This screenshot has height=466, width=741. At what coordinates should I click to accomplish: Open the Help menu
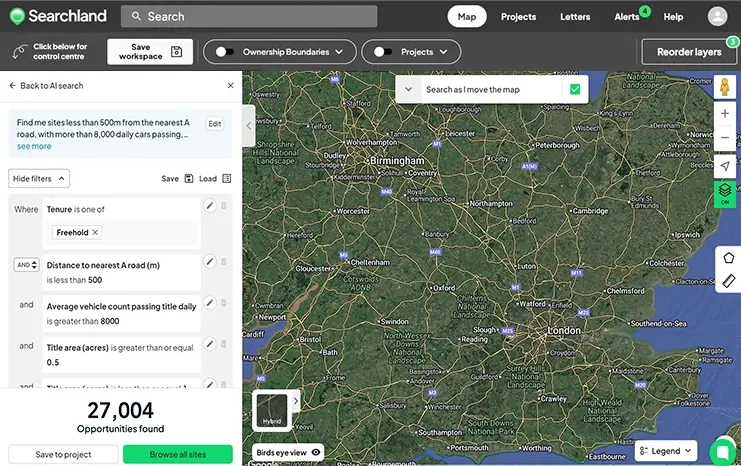point(673,17)
